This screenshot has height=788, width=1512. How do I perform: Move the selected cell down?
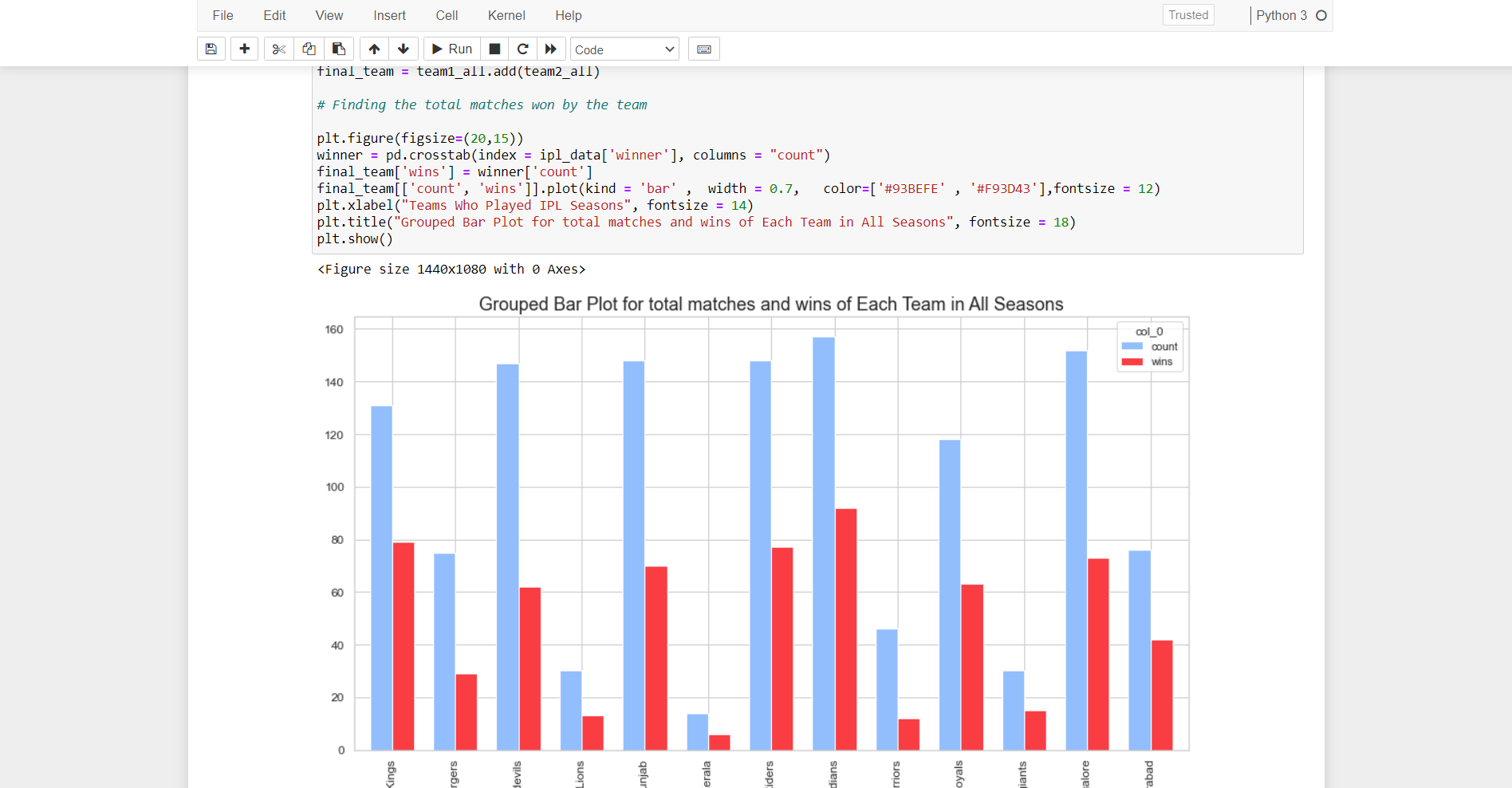[404, 49]
